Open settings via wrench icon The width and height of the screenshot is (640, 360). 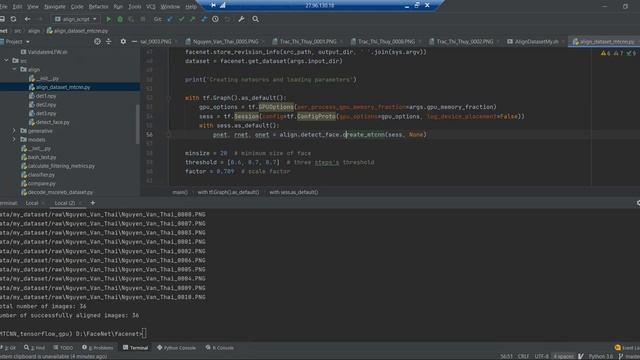point(241,19)
